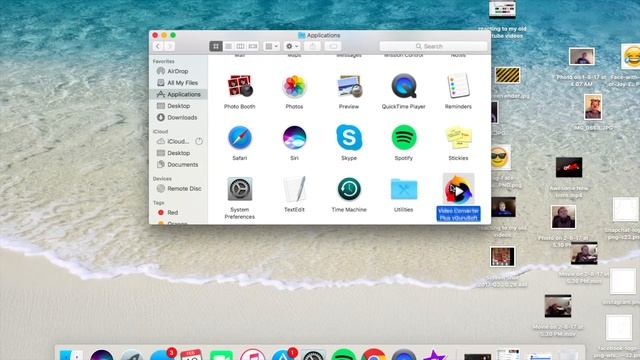Go back with Finder's back arrow

pos(158,46)
